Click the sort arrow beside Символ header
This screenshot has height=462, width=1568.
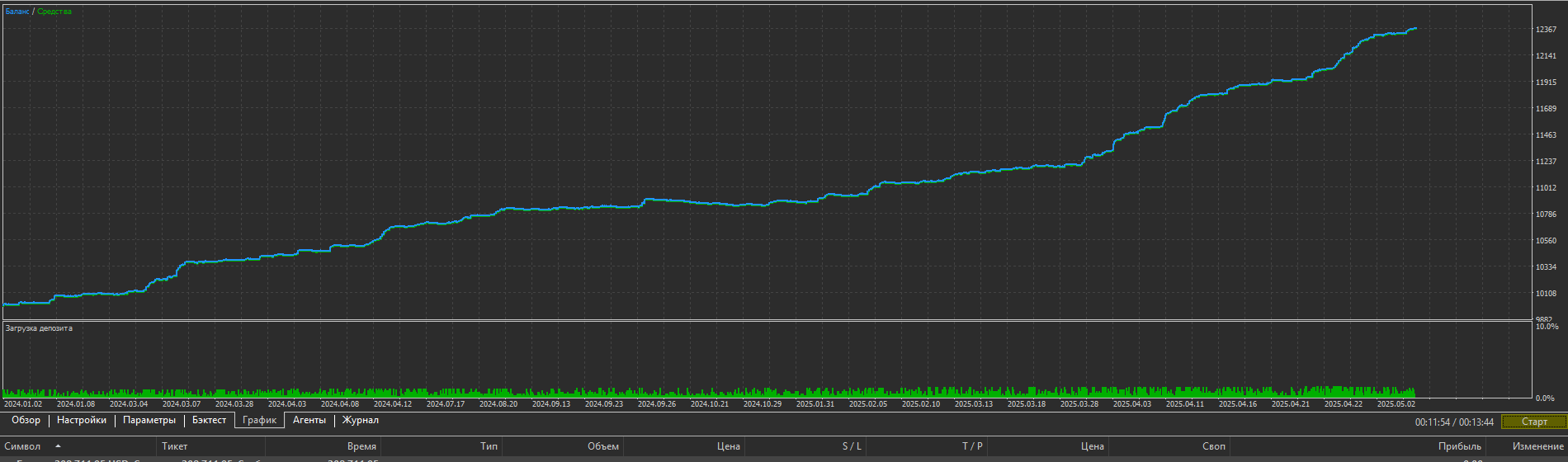coord(58,446)
